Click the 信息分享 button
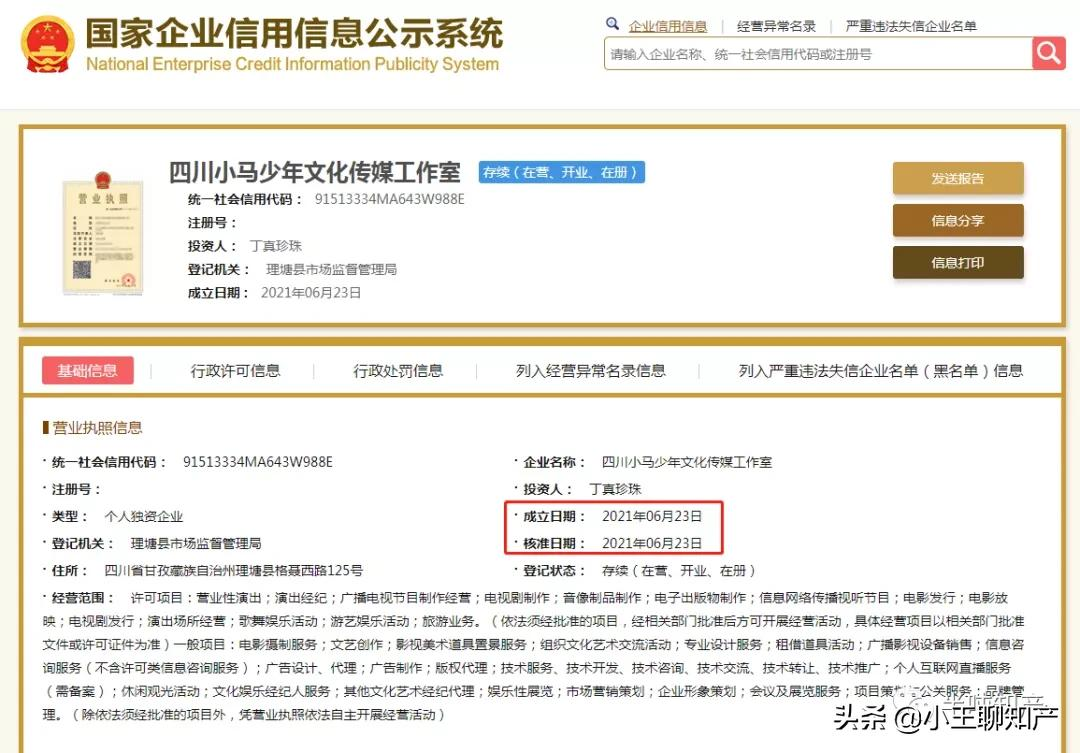The image size is (1080, 753). (958, 220)
